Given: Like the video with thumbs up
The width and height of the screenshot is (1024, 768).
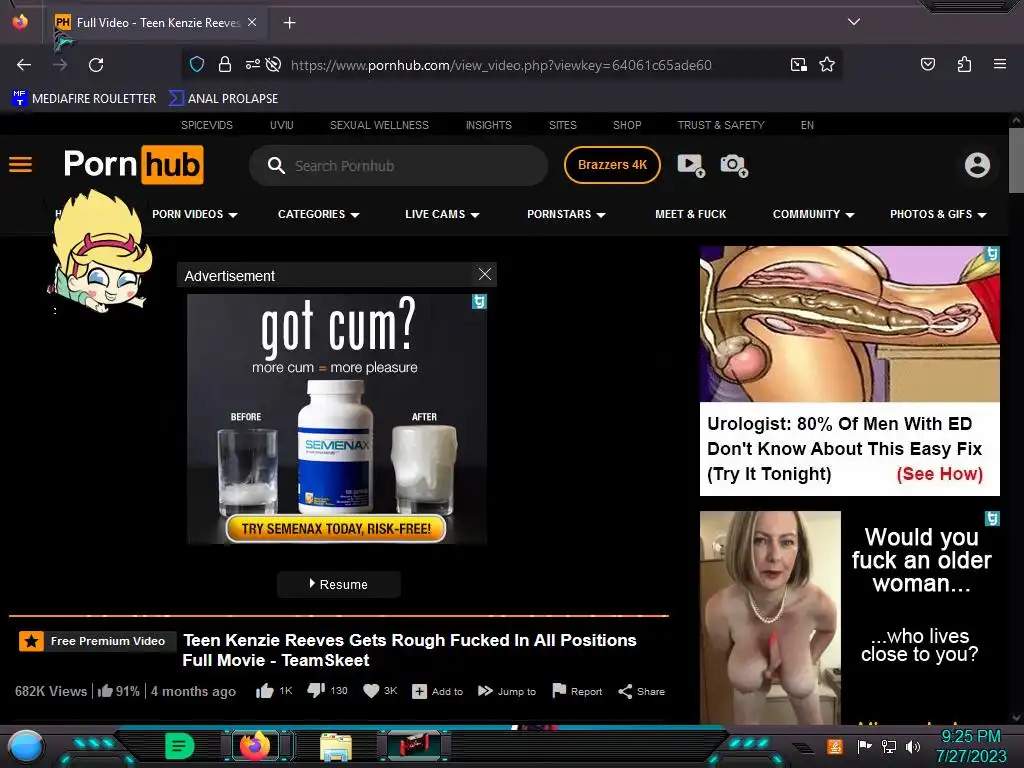Looking at the screenshot, I should pos(264,691).
